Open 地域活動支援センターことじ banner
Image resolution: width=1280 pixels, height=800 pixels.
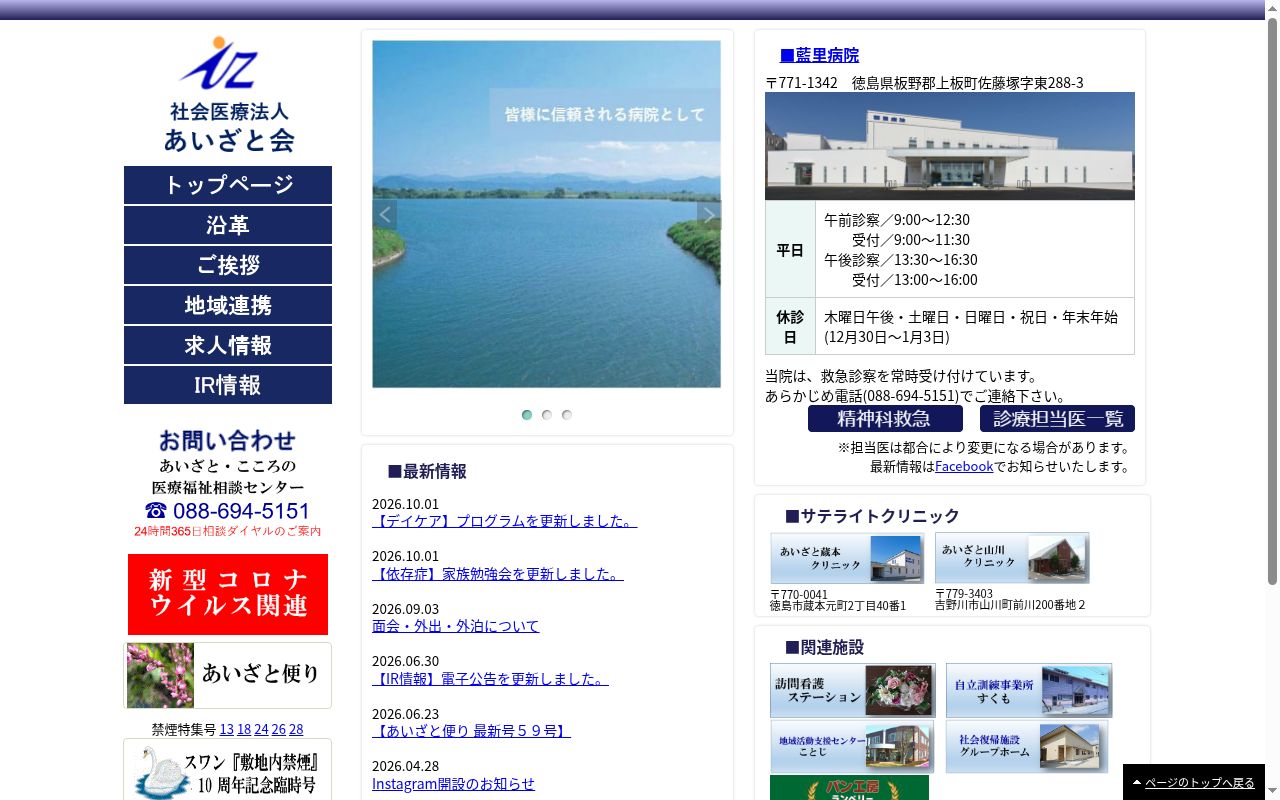click(x=852, y=746)
